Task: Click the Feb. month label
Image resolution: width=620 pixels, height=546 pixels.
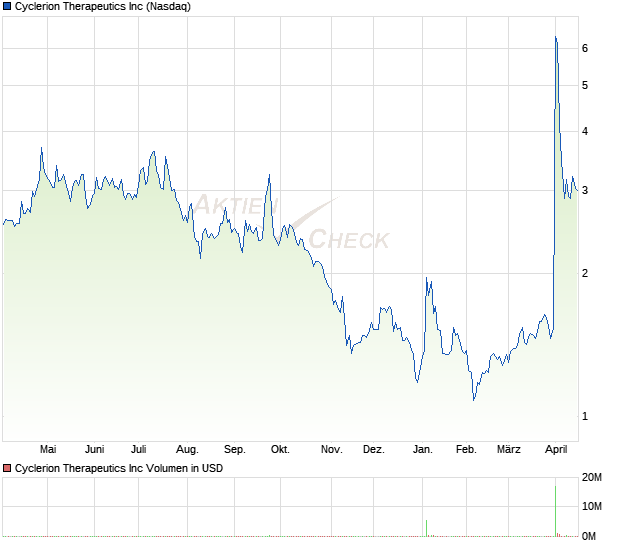Action: [467, 450]
